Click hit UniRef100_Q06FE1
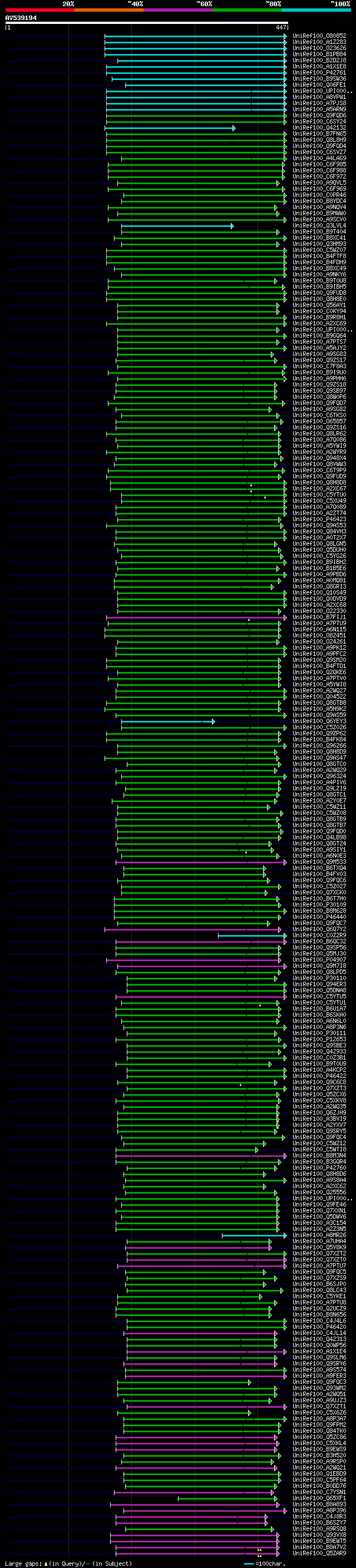This screenshot has width=356, height=1568. pyautogui.click(x=319, y=85)
